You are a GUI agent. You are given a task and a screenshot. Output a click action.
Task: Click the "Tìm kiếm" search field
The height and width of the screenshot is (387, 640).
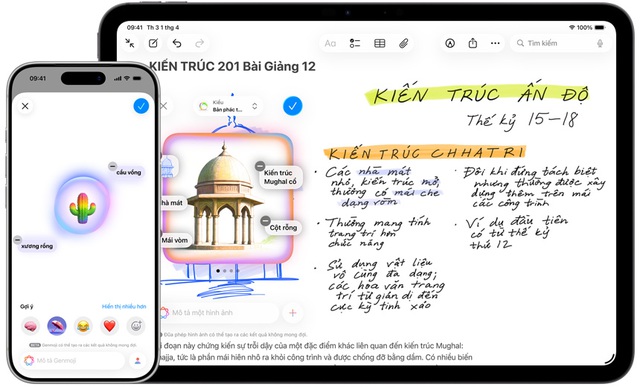click(559, 43)
